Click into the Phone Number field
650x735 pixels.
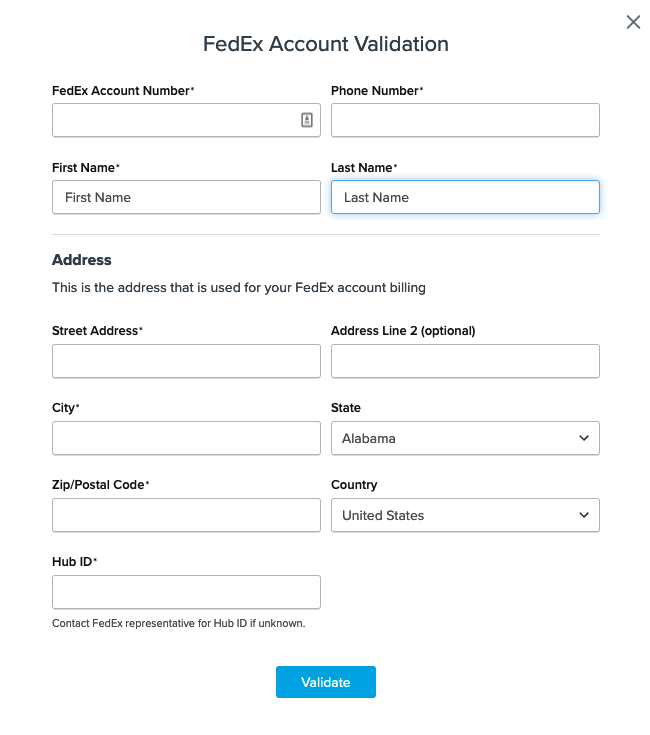[465, 120]
